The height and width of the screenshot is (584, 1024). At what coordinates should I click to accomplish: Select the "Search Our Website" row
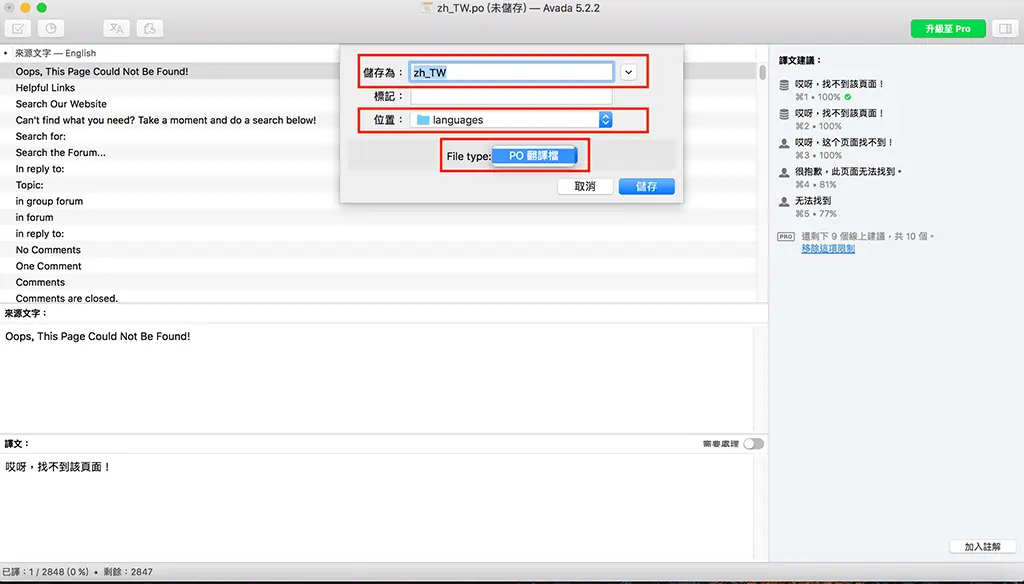click(379, 104)
